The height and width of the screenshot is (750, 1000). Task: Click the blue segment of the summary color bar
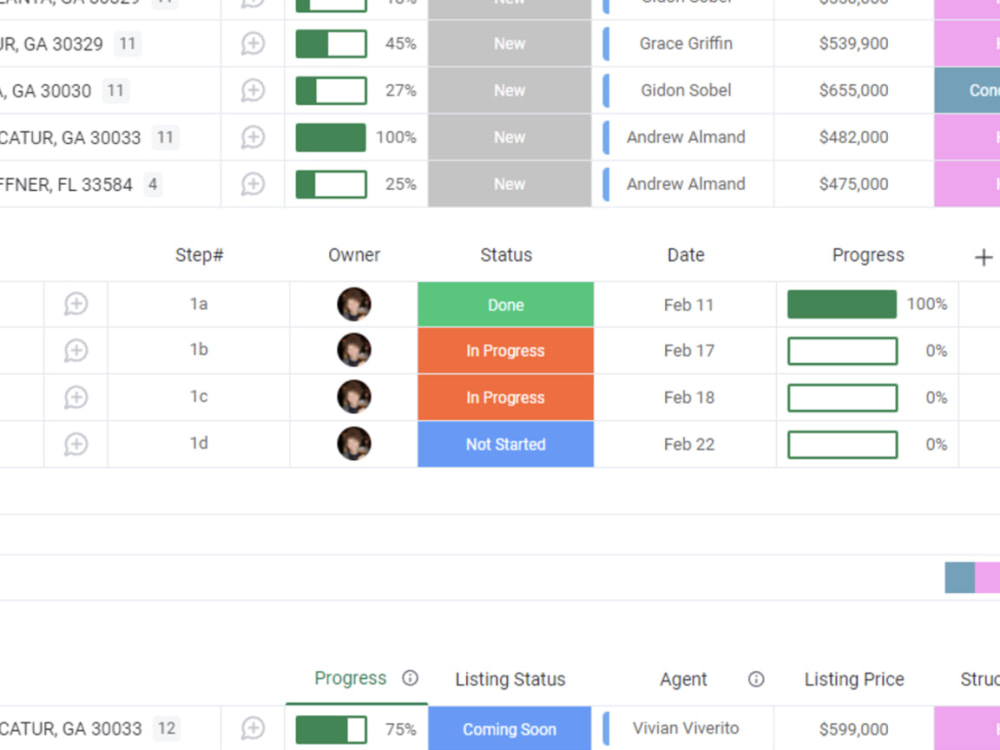tap(959, 577)
